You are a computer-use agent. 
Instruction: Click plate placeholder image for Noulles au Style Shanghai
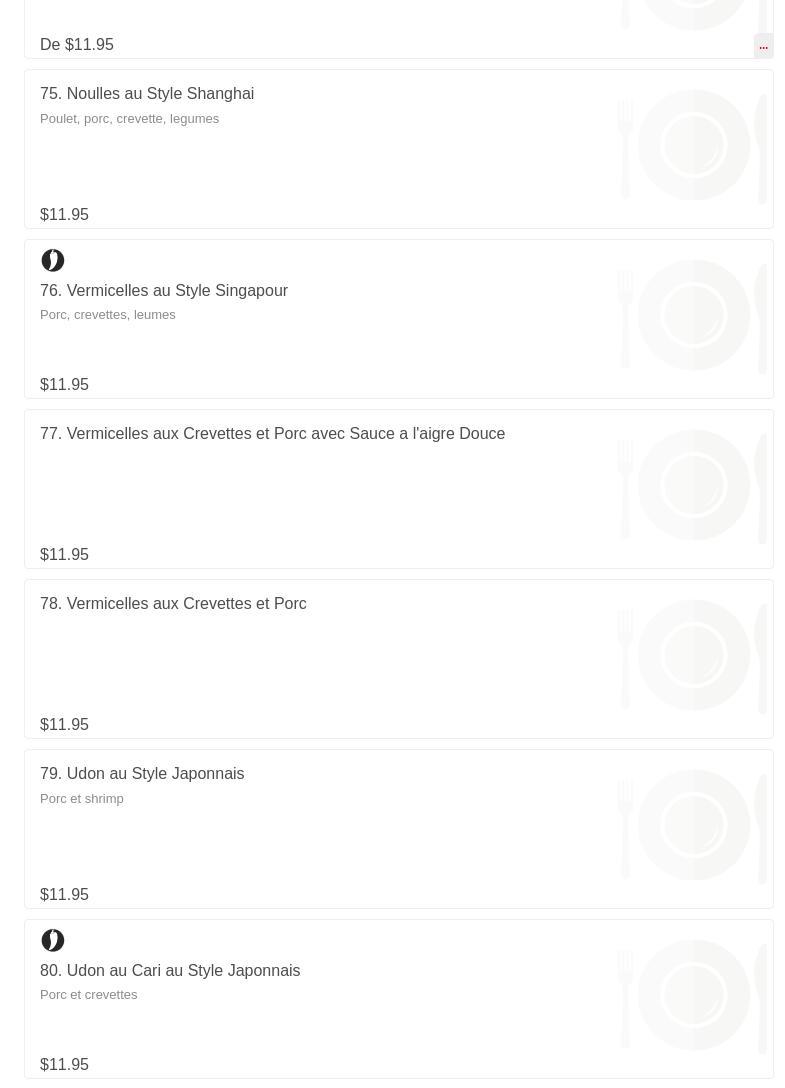(694, 146)
